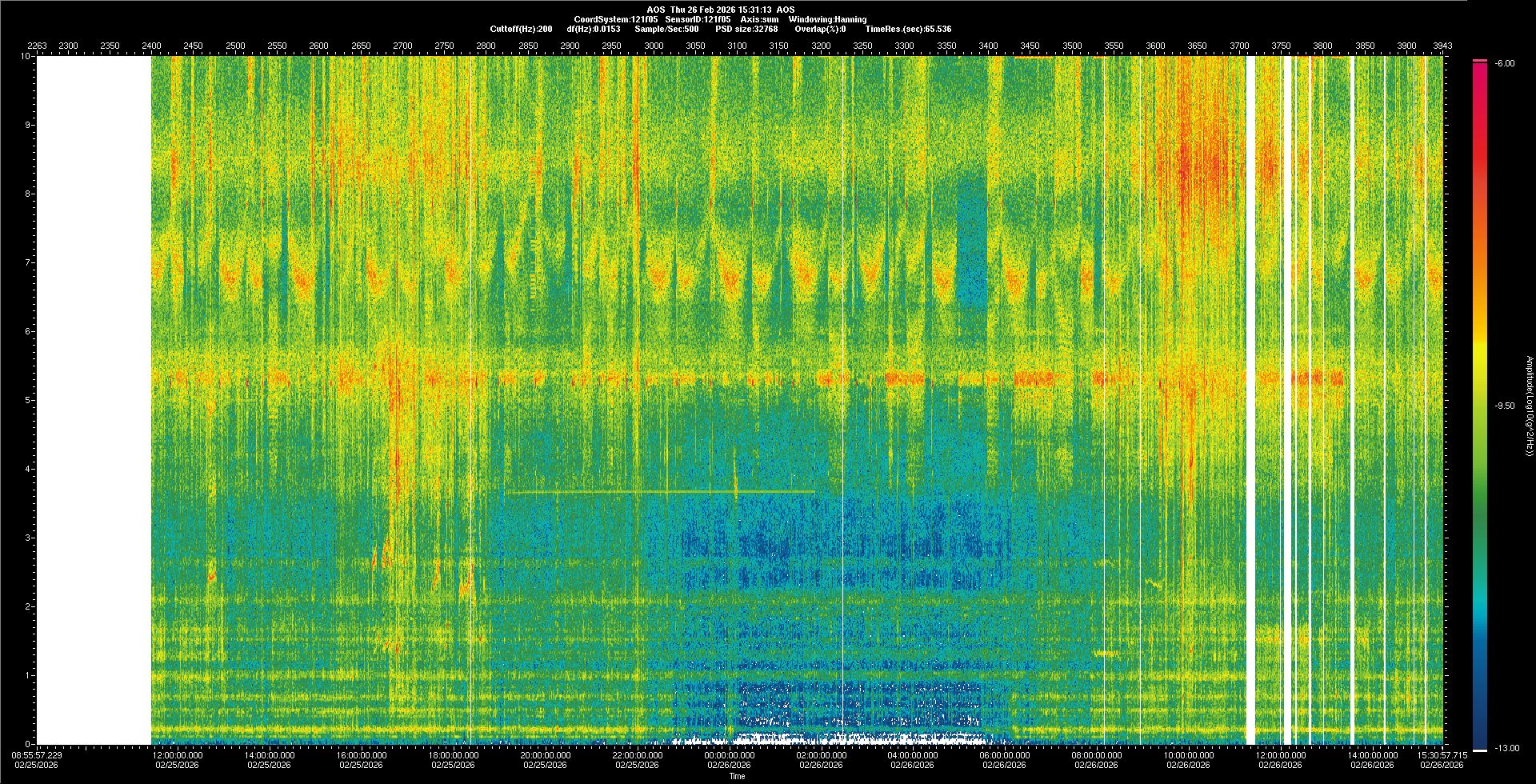The width and height of the screenshot is (1536, 784).
Task: Click the 5 Hz tick on the frequency axis
Action: 27,400
